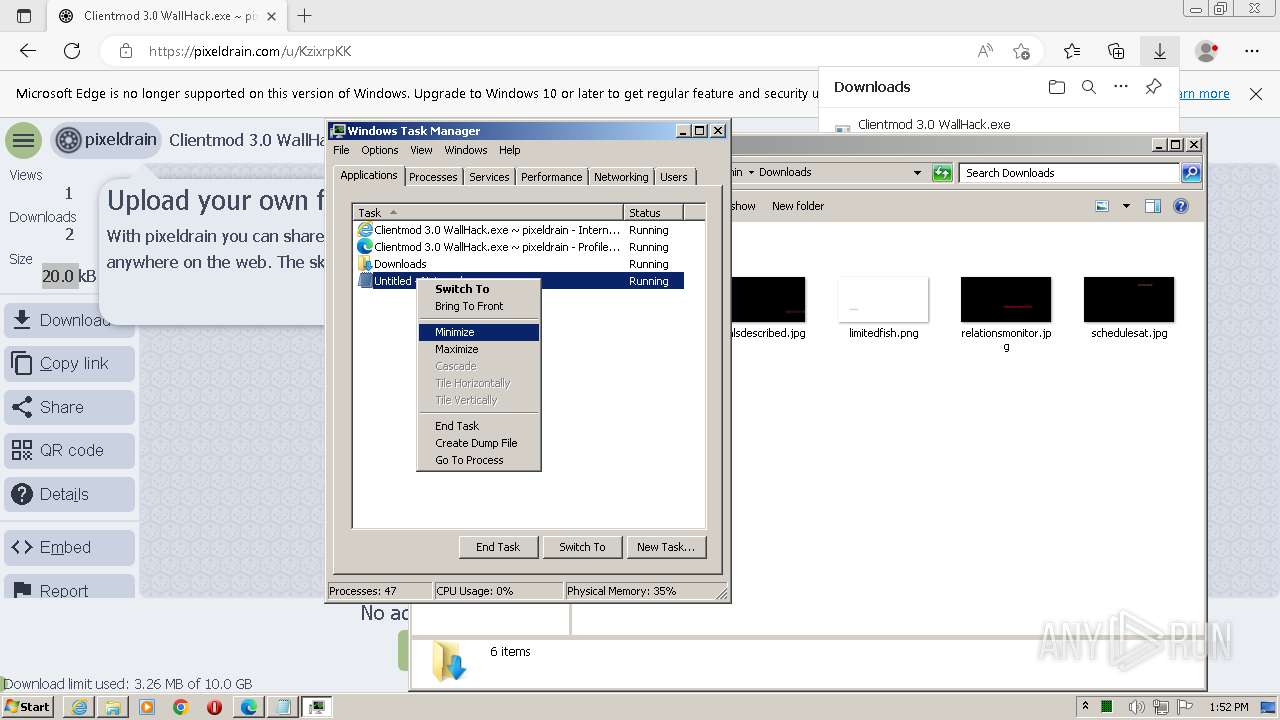Image resolution: width=1280 pixels, height=720 pixels.
Task: Open Task Manager File menu
Action: (x=341, y=150)
